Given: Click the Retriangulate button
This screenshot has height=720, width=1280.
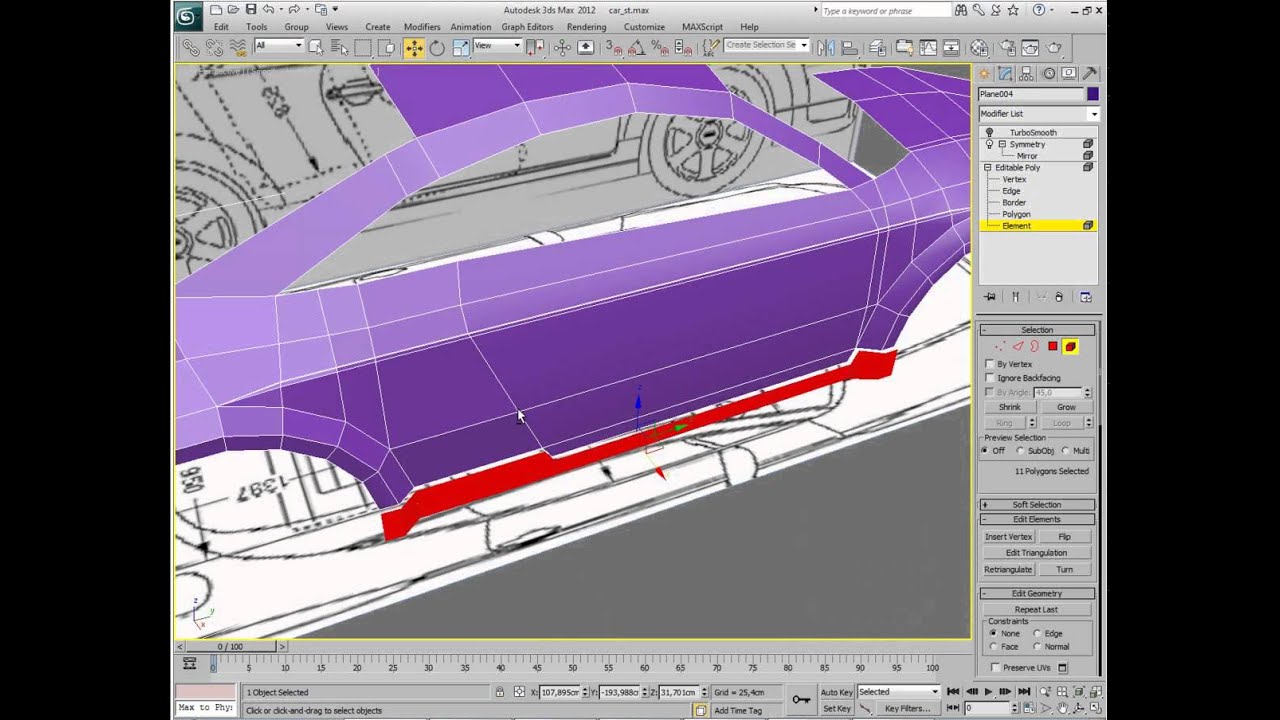Looking at the screenshot, I should [1007, 569].
